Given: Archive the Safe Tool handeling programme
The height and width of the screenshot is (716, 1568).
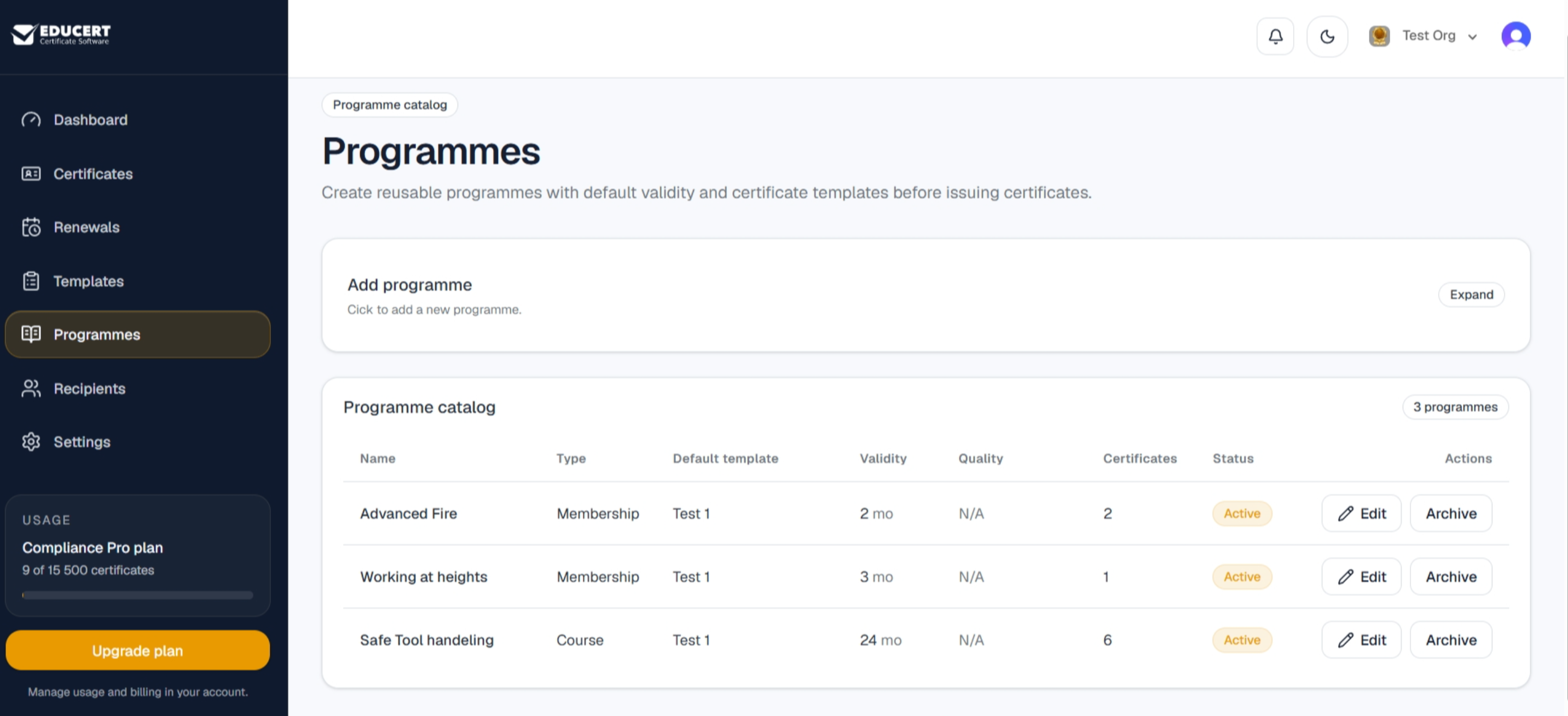Looking at the screenshot, I should (x=1451, y=640).
